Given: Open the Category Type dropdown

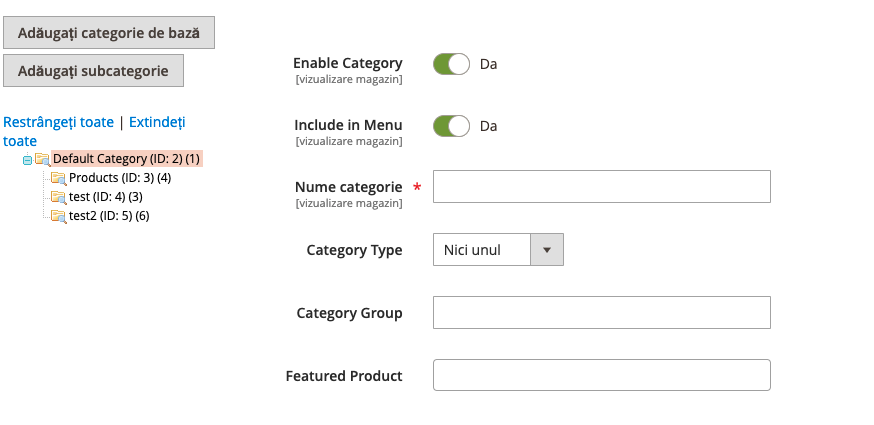Looking at the screenshot, I should (x=498, y=249).
